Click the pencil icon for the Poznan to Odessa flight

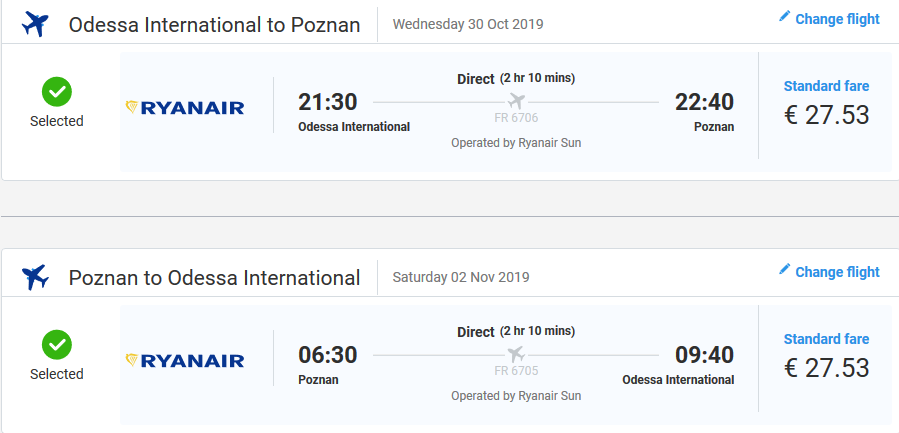tap(785, 270)
